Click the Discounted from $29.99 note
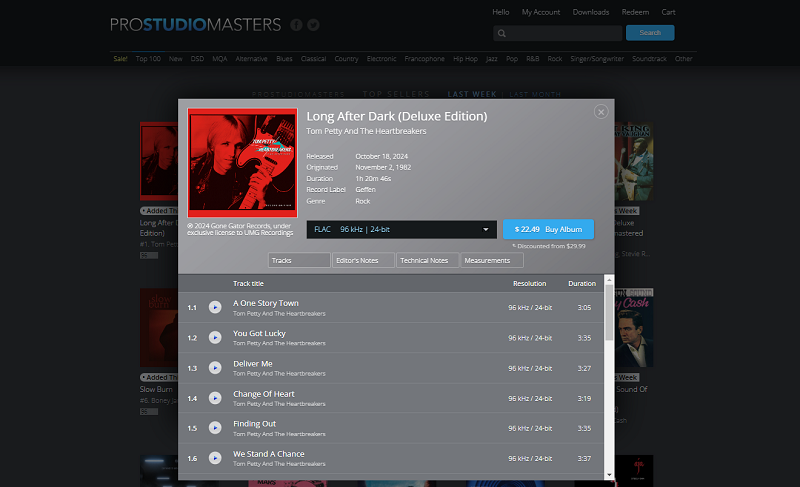 [548, 246]
